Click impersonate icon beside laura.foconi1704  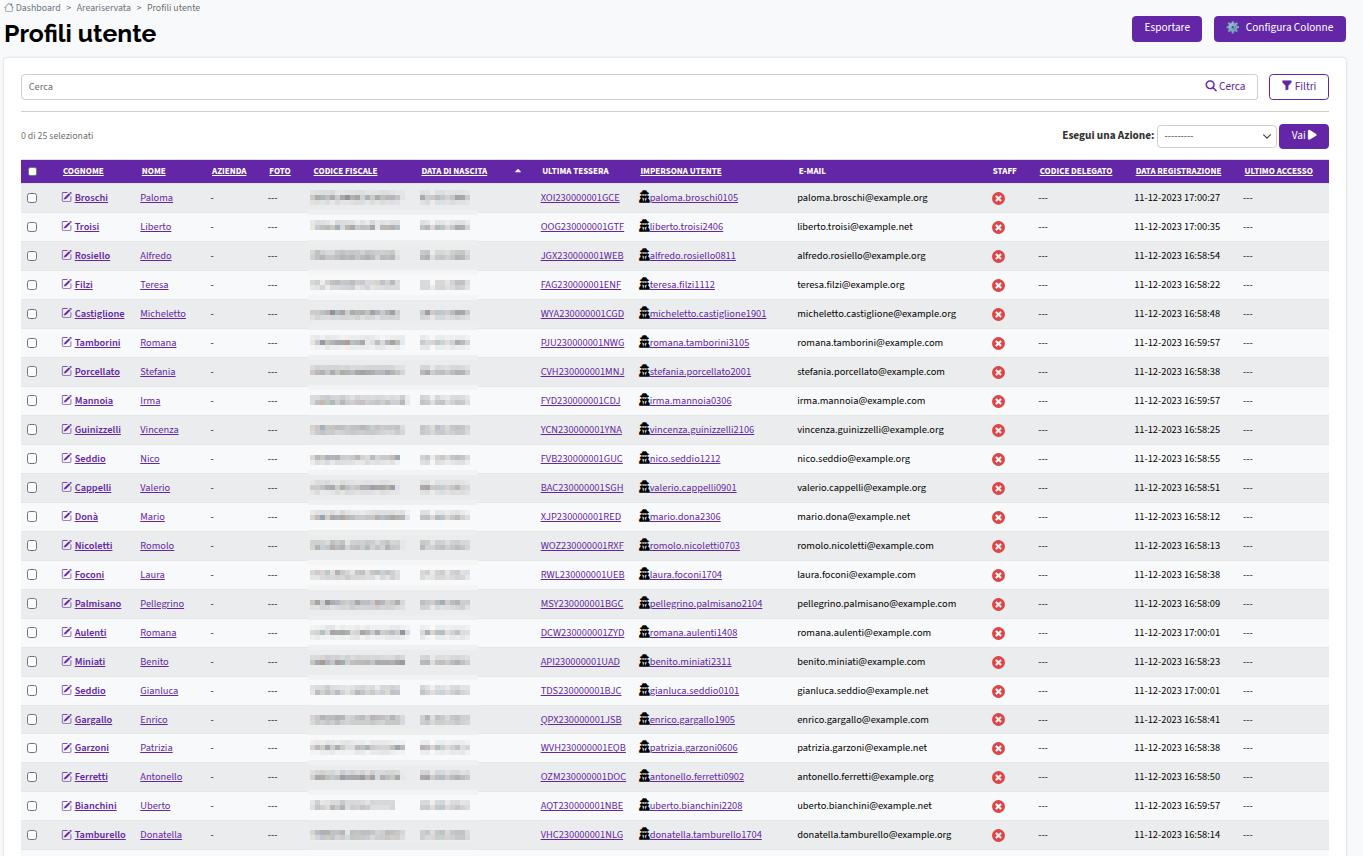point(645,575)
